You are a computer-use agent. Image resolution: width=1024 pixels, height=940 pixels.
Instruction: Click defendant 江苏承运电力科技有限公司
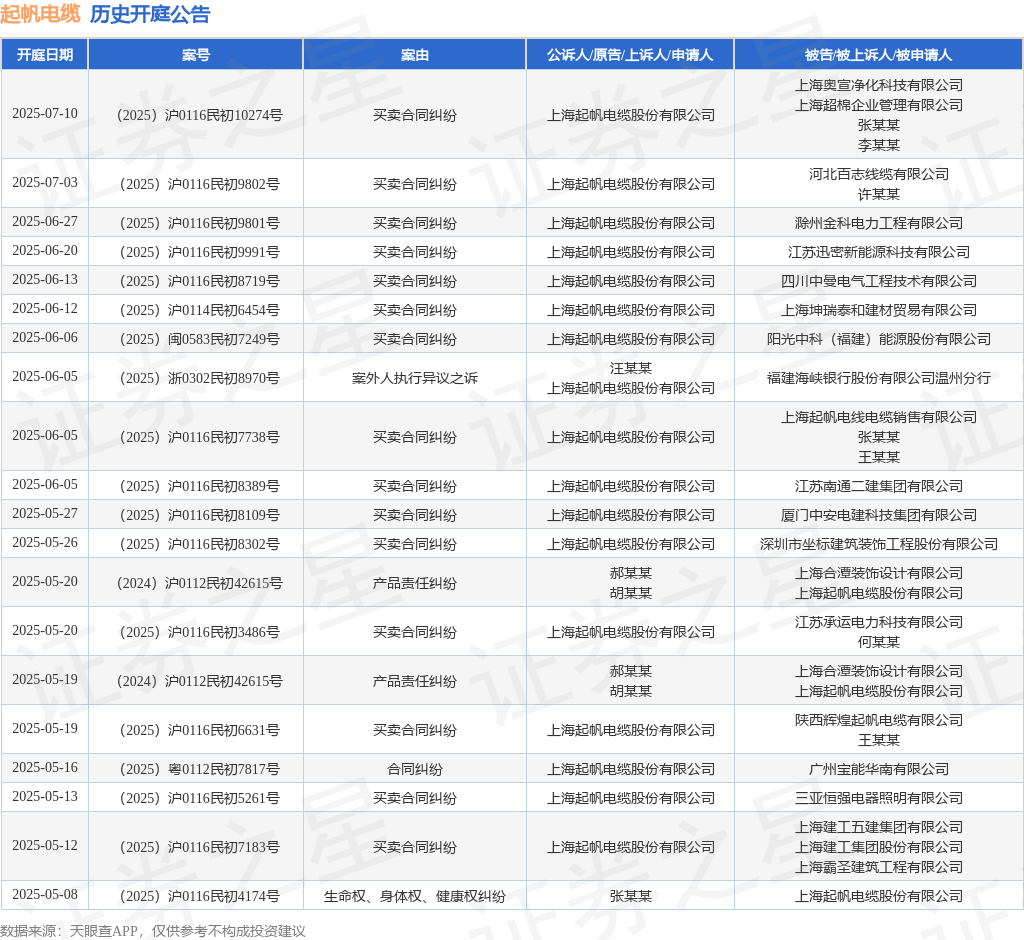(x=878, y=623)
